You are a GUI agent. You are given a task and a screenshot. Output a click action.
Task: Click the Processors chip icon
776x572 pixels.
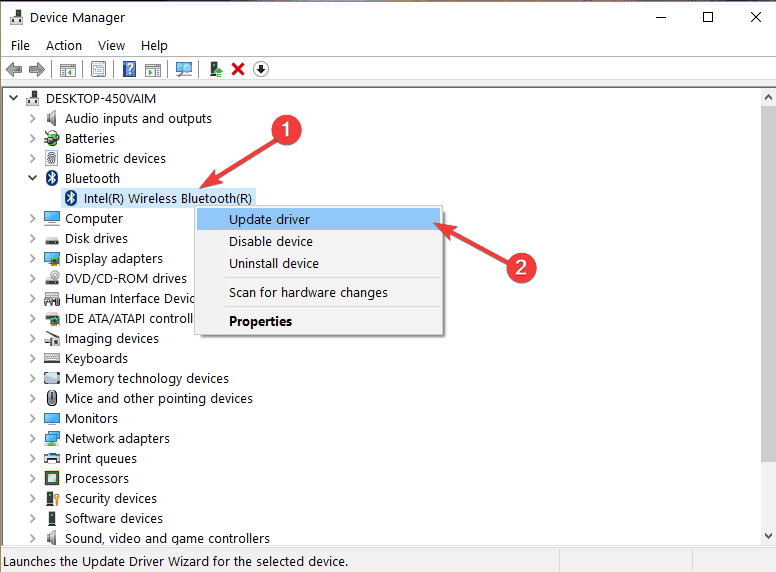coord(51,478)
